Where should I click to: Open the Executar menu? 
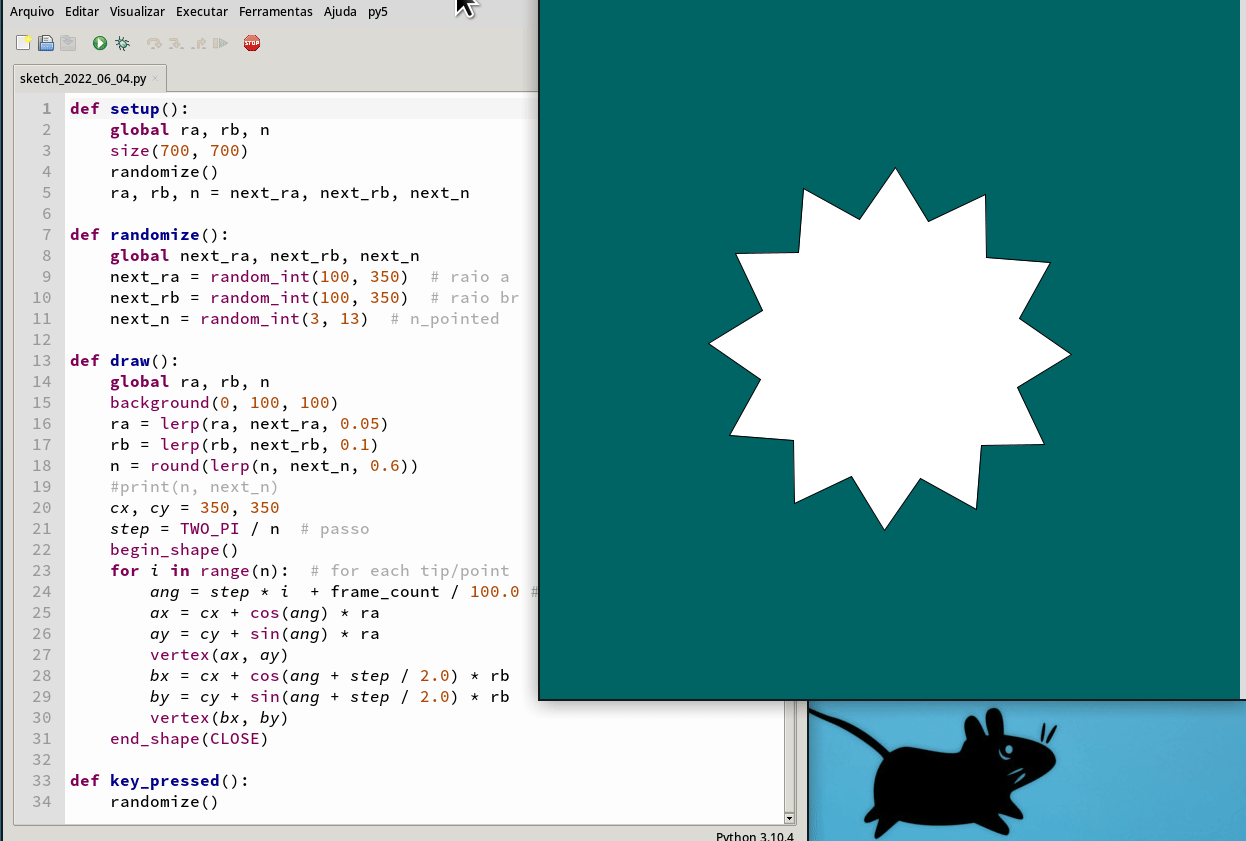pyautogui.click(x=201, y=12)
